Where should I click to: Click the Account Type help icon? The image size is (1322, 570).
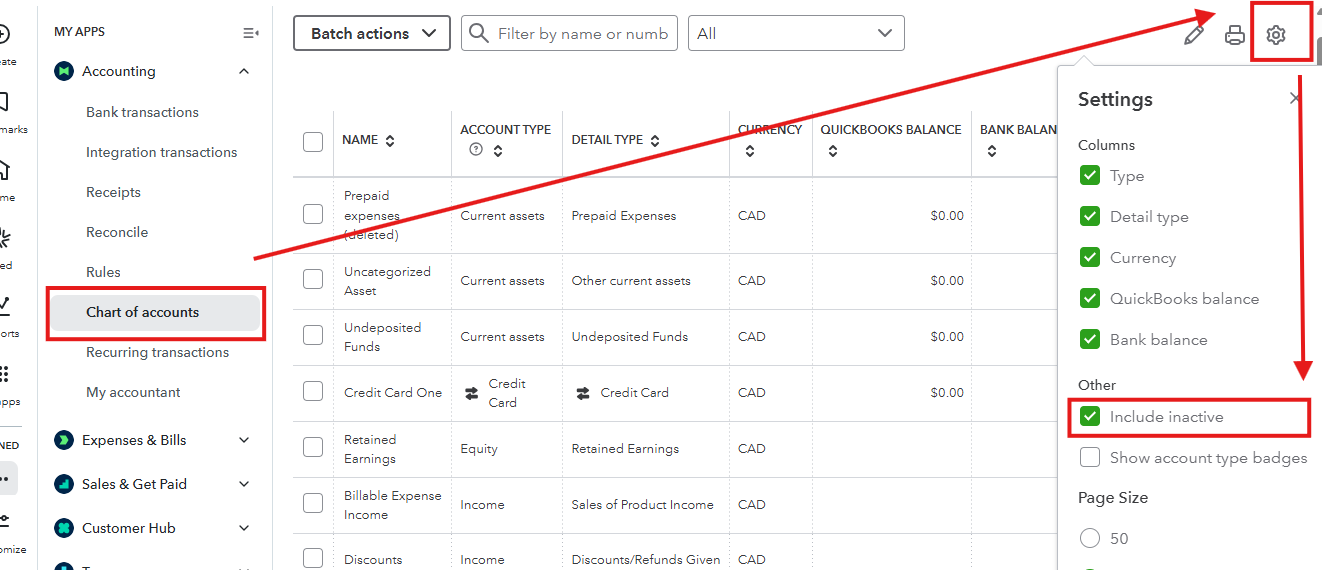coord(476,150)
